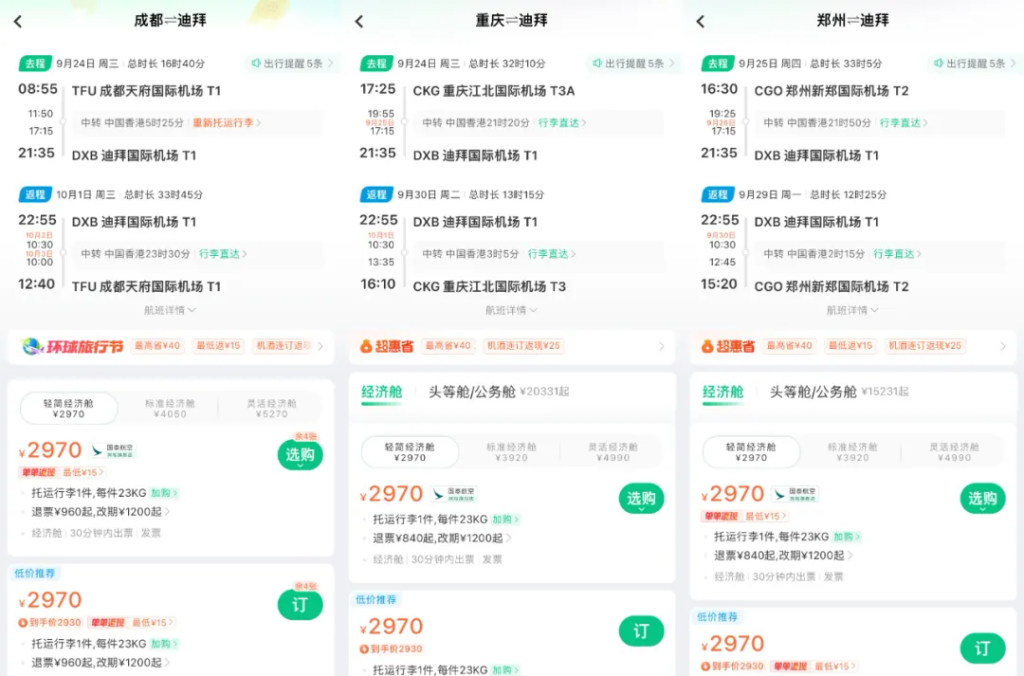Open 退票¥840起,改期¥1200起 on 重庆 screen

point(442,539)
